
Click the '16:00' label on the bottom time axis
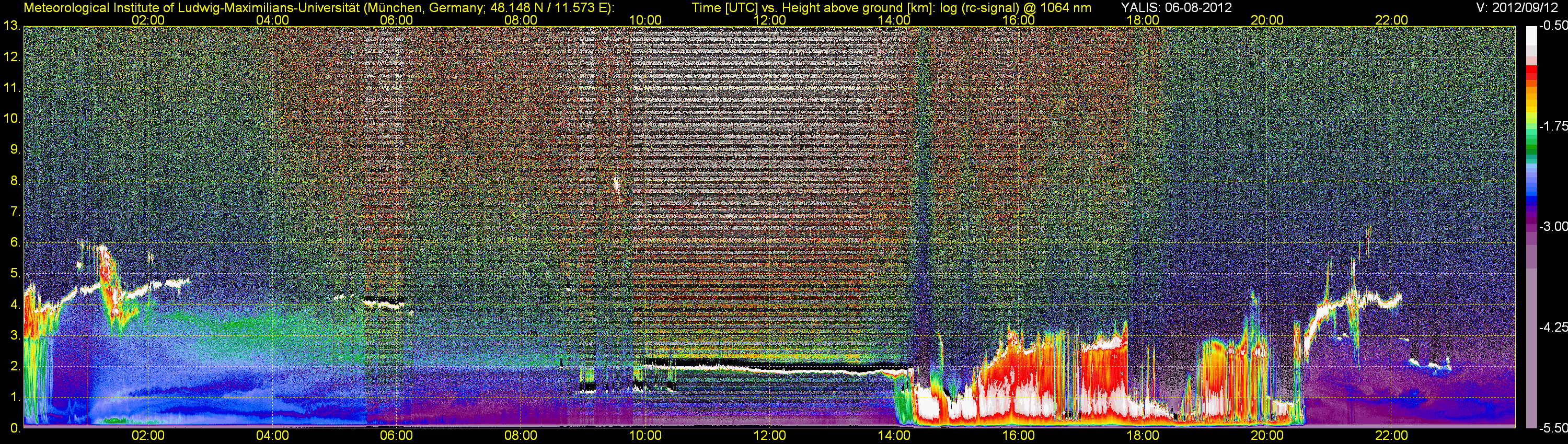tap(1018, 436)
